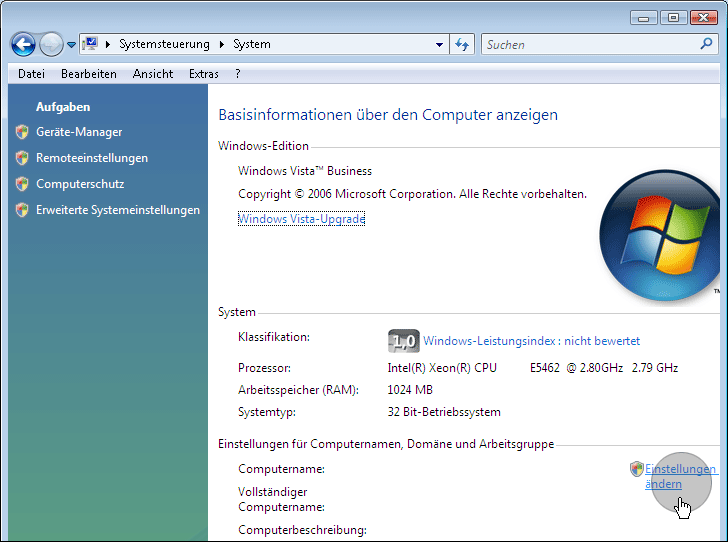This screenshot has width=728, height=542.
Task: Click the Windows Vista logo orb
Action: click(x=660, y=237)
